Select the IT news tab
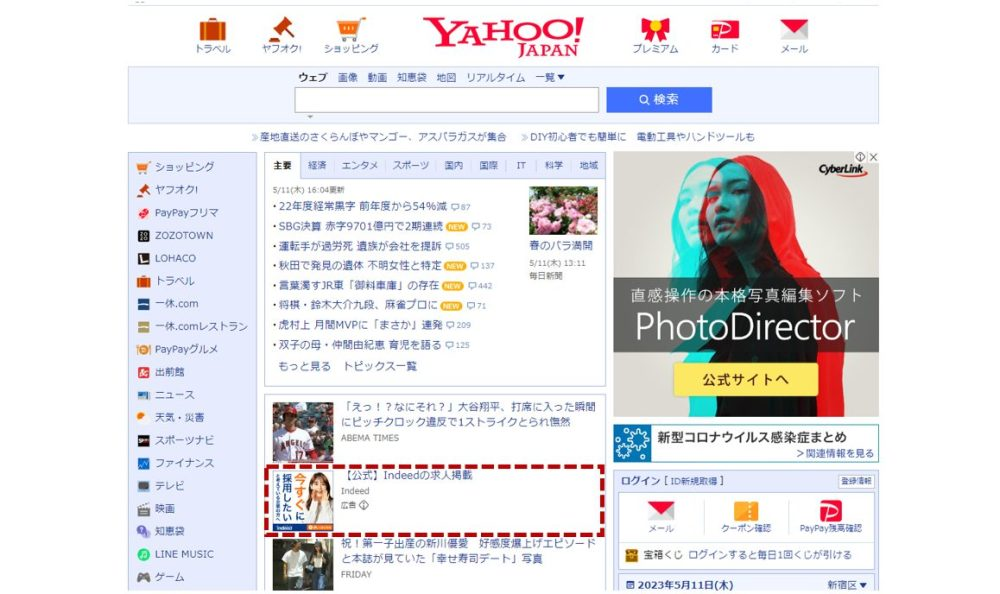1000x594 pixels. 521,165
